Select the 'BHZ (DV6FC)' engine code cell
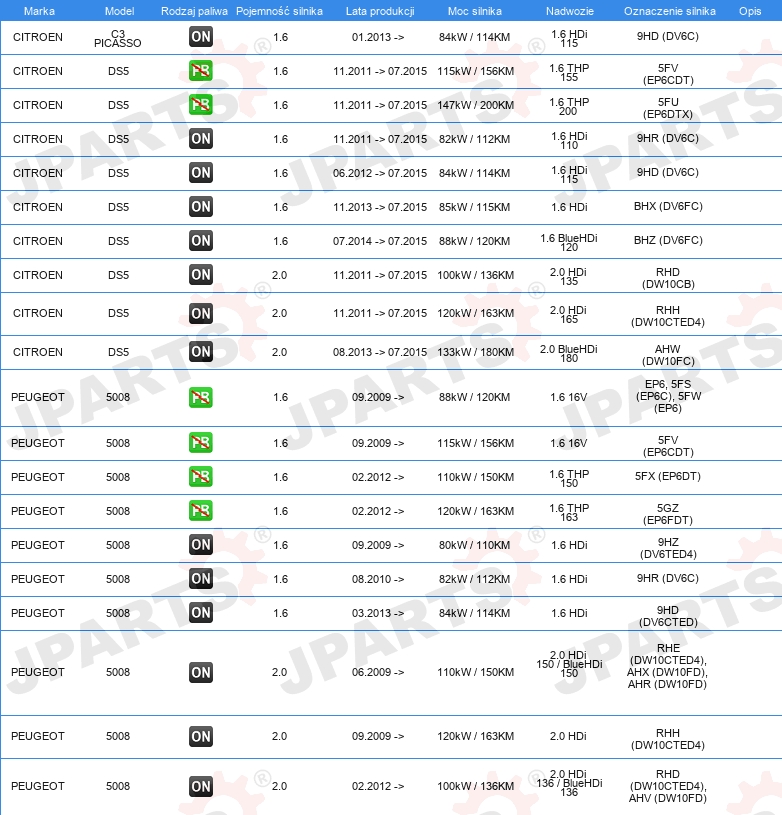Screen dimensions: 782x815 (x=668, y=240)
